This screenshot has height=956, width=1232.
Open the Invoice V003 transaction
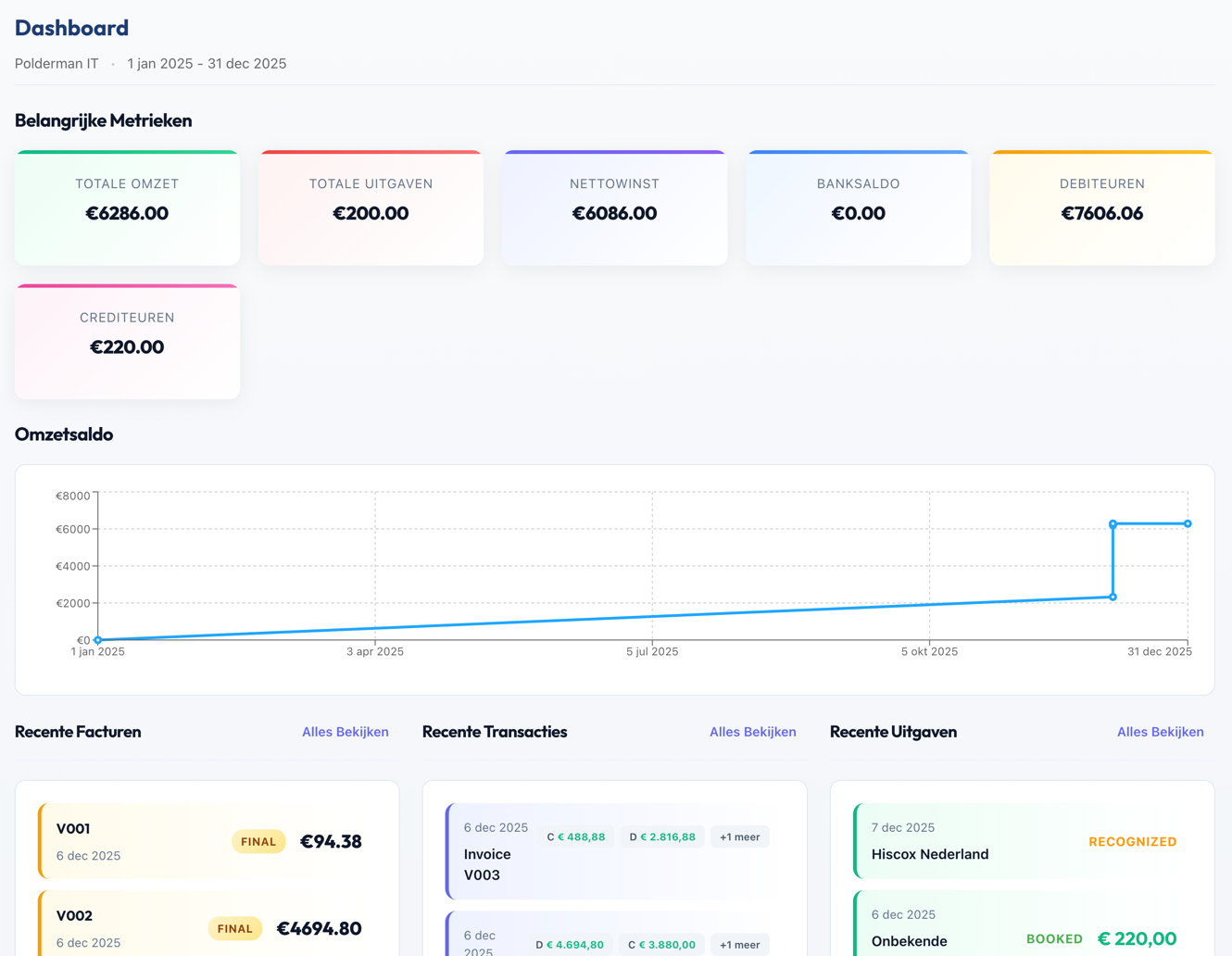click(488, 863)
